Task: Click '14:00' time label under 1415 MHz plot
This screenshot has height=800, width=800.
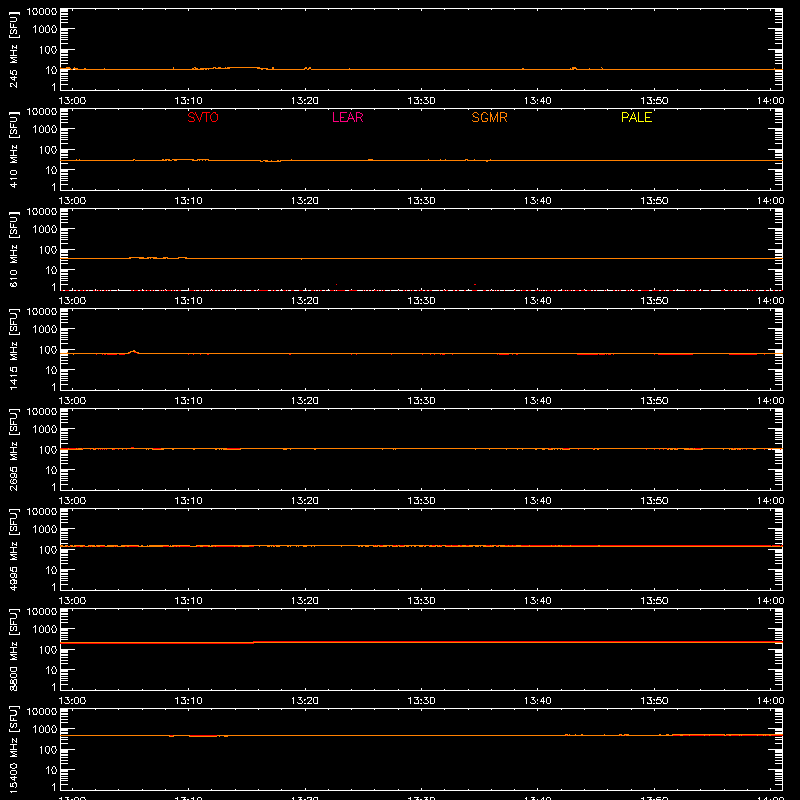Action: pyautogui.click(x=770, y=401)
